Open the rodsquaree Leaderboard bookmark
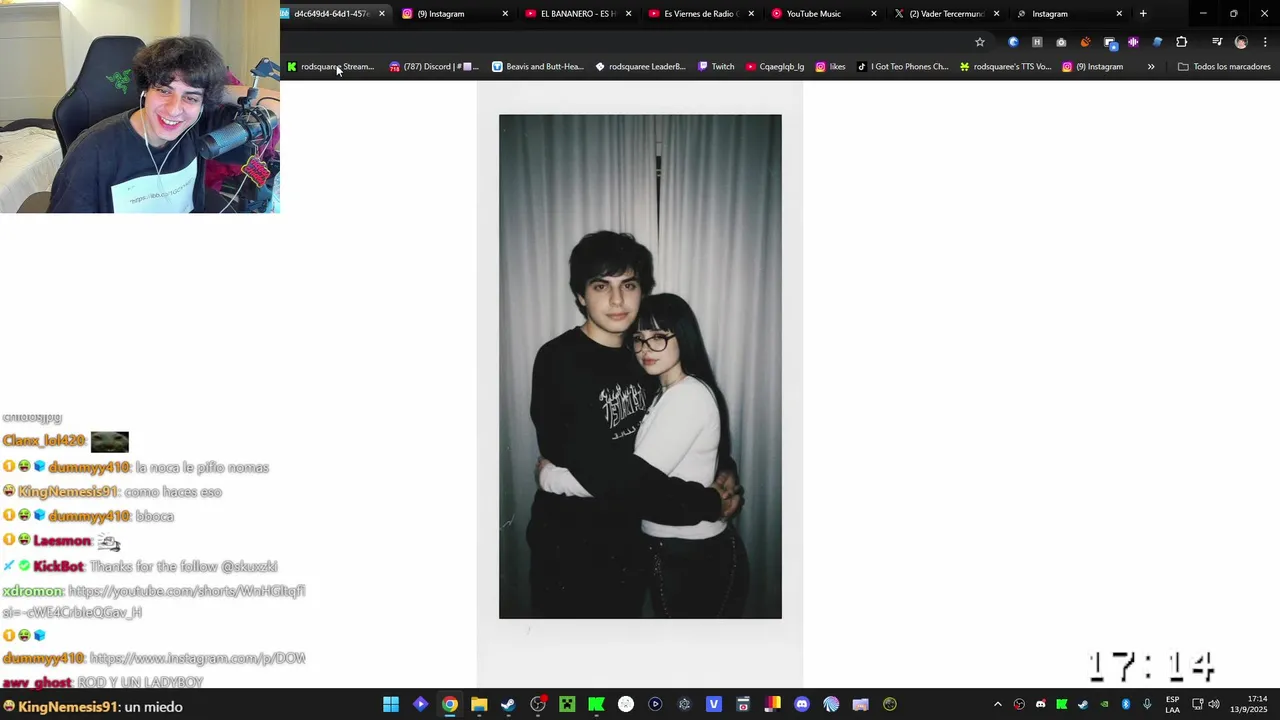This screenshot has width=1280, height=720. 640,67
